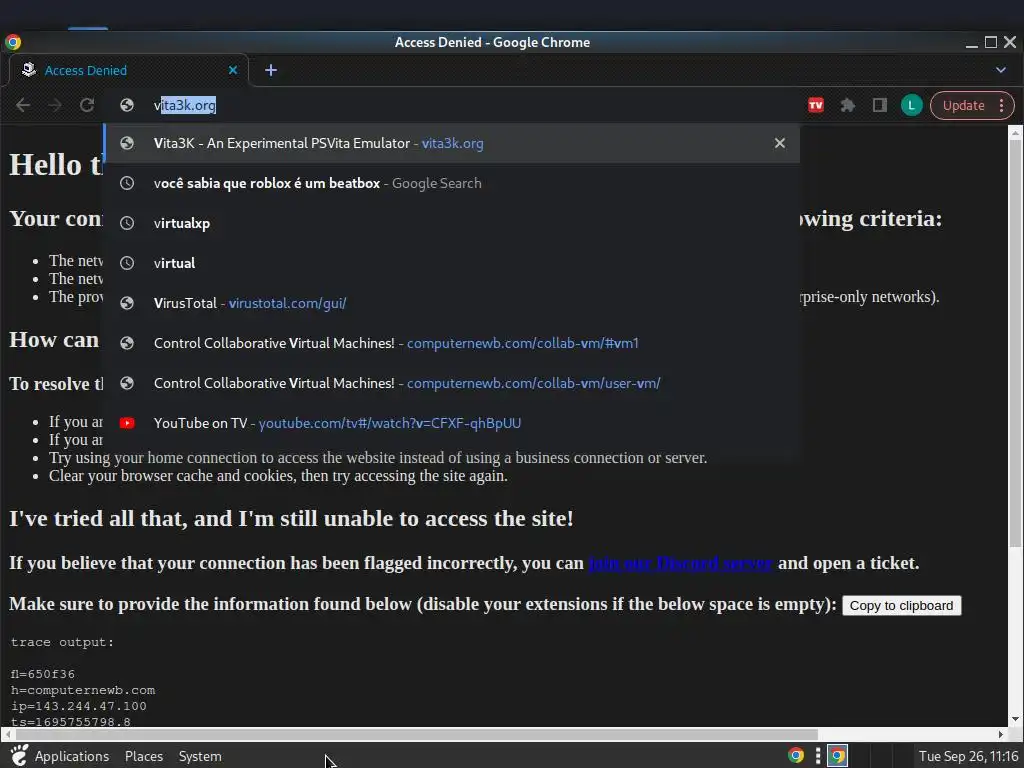Click the address bar text vita3k.org
The width and height of the screenshot is (1024, 768).
(185, 105)
